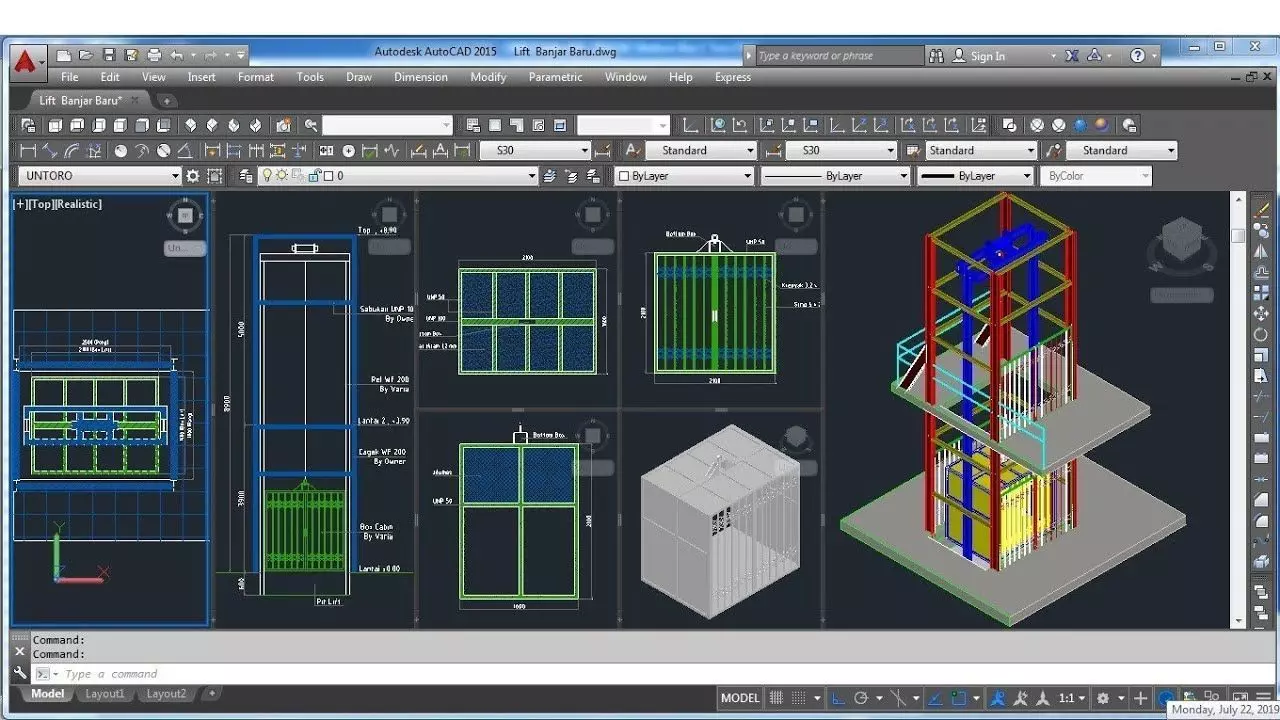This screenshot has width=1280, height=720.
Task: Expand the layer 0 dropdown list
Action: click(532, 176)
